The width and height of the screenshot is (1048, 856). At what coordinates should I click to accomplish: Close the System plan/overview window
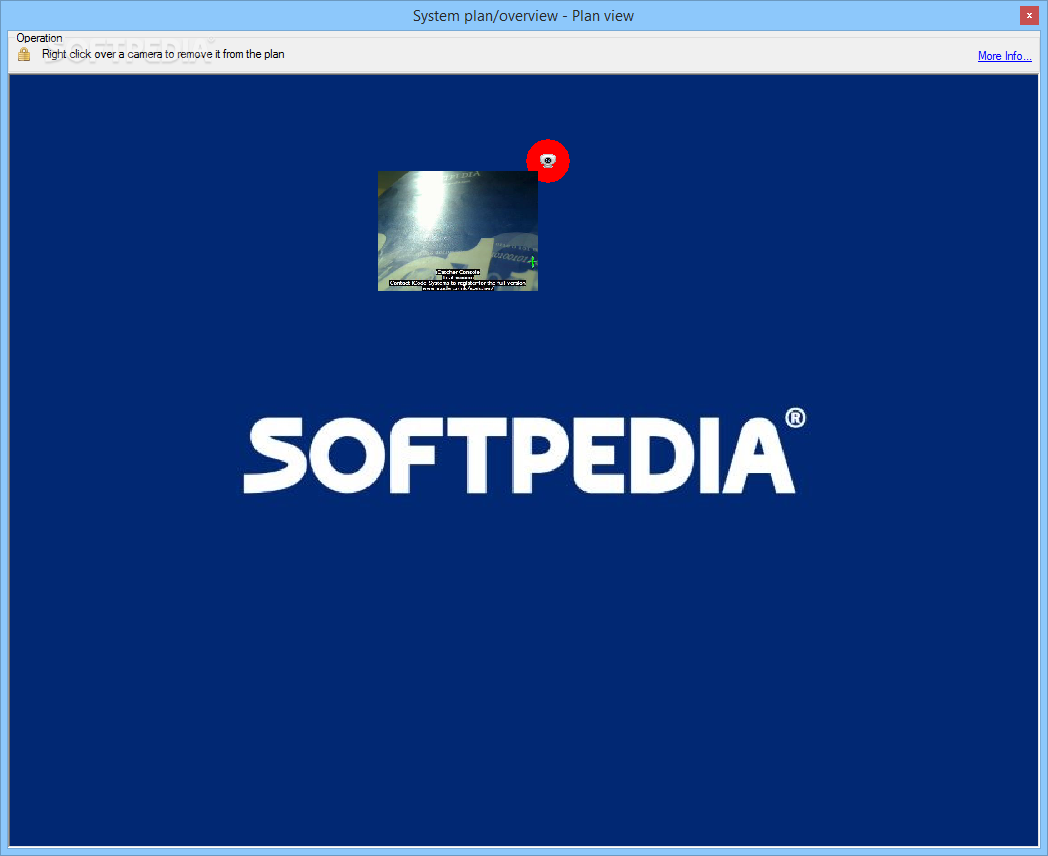tap(1029, 15)
